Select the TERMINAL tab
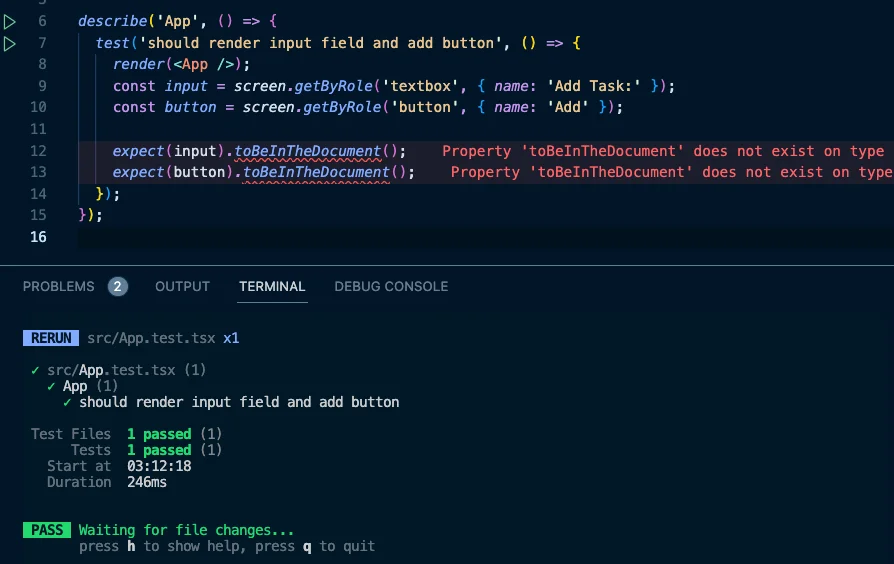The width and height of the screenshot is (894, 564). pos(272,286)
